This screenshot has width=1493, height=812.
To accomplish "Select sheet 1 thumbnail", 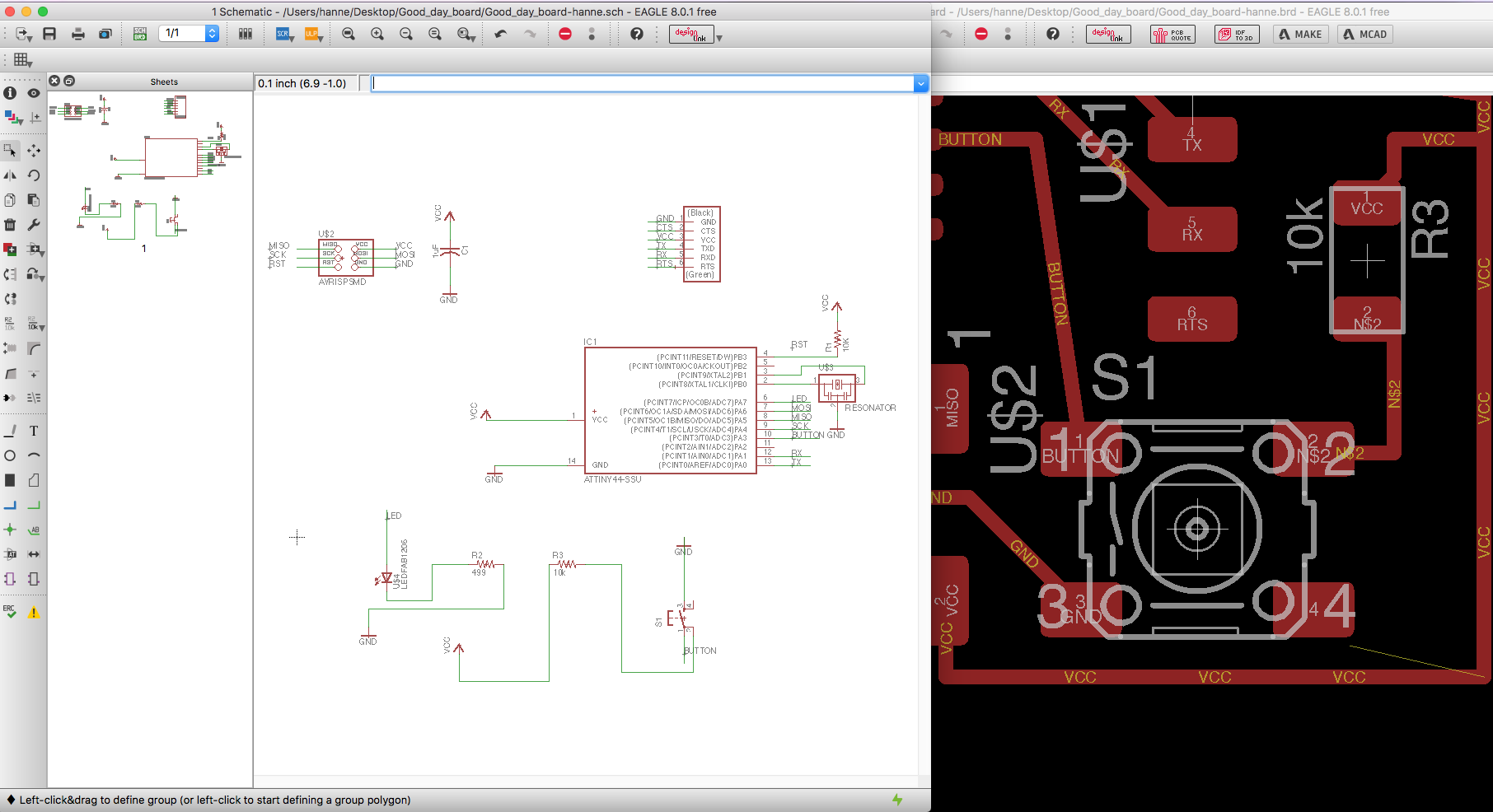I will [145, 173].
